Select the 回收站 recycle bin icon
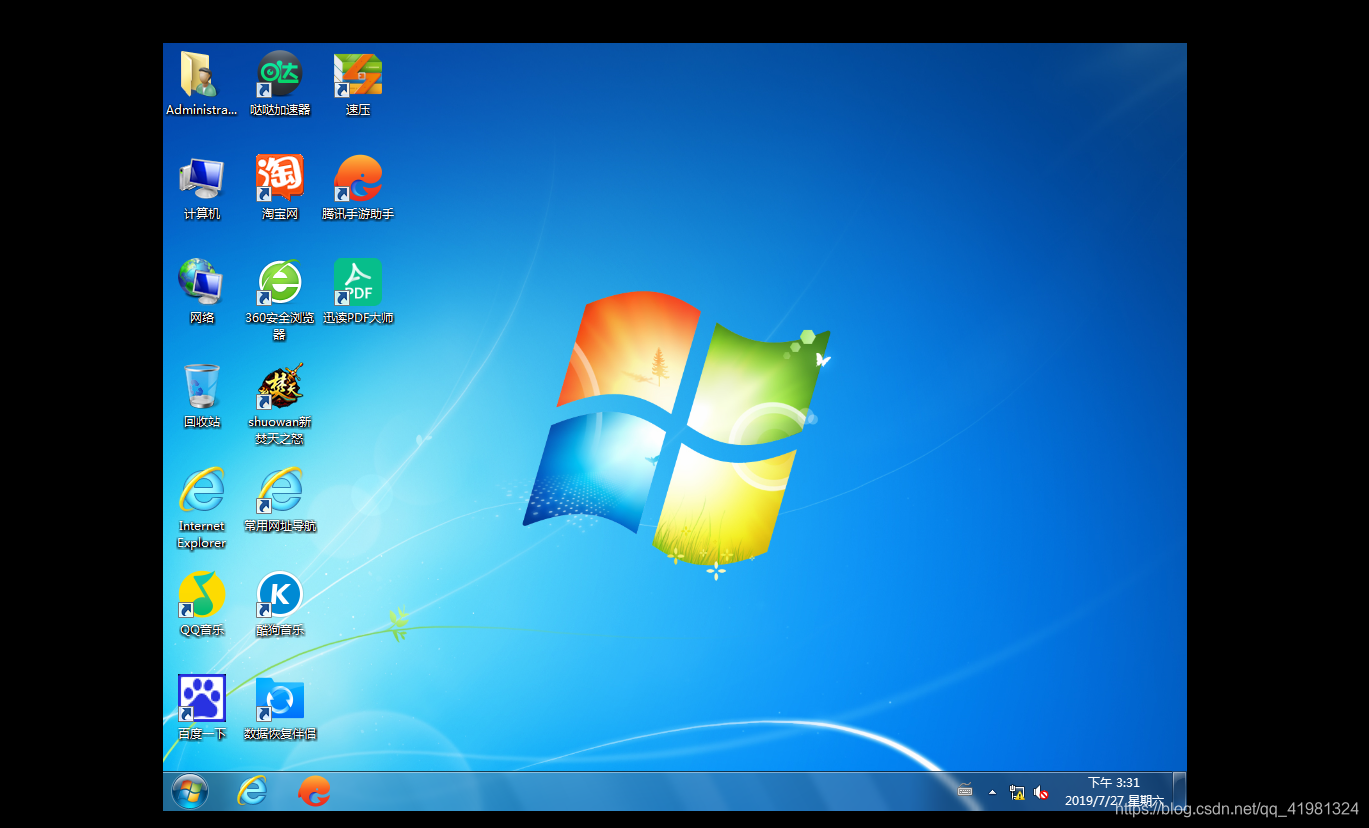 201,396
